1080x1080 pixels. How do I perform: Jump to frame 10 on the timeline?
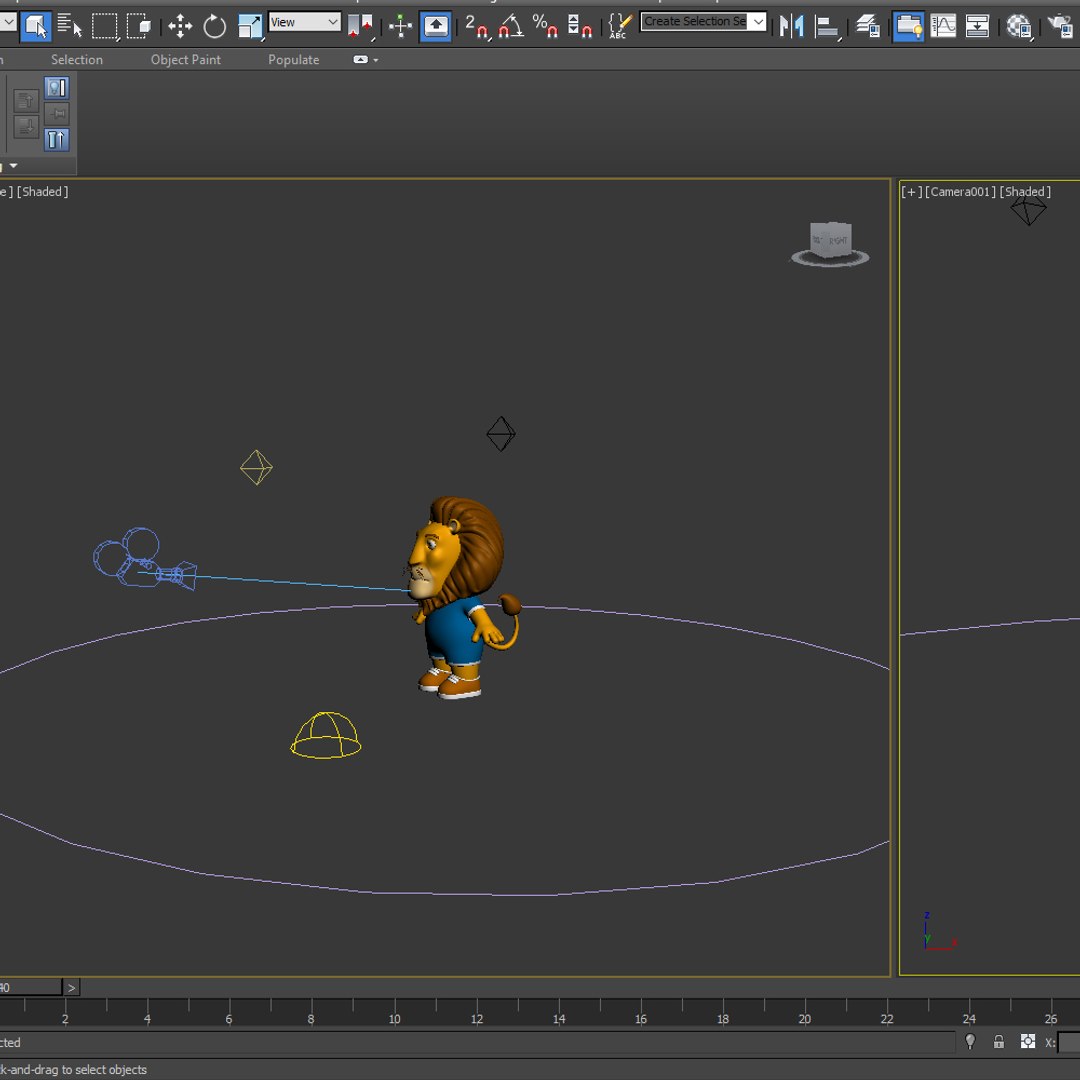click(394, 1019)
